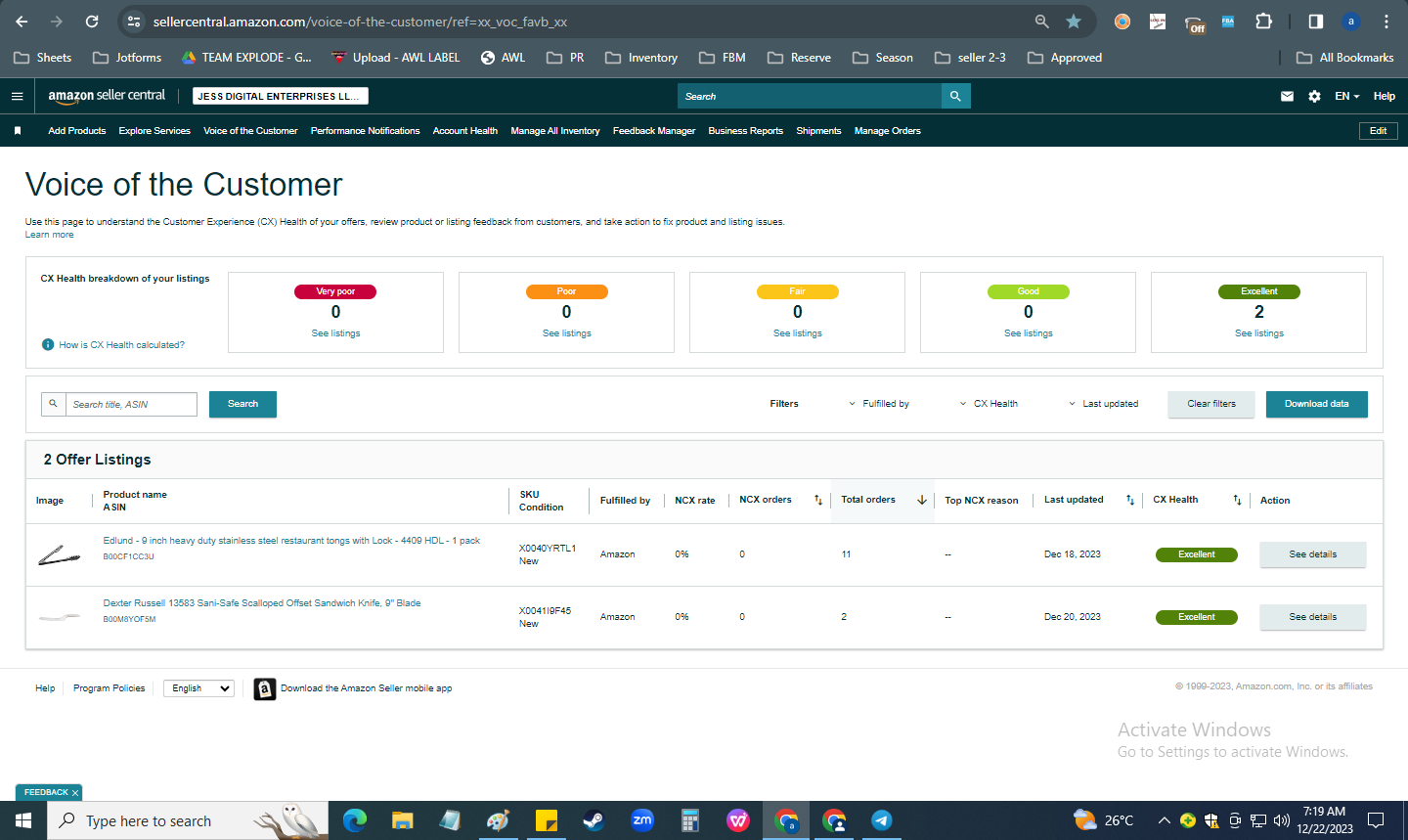Click the Search title, ASIN field

tap(131, 404)
